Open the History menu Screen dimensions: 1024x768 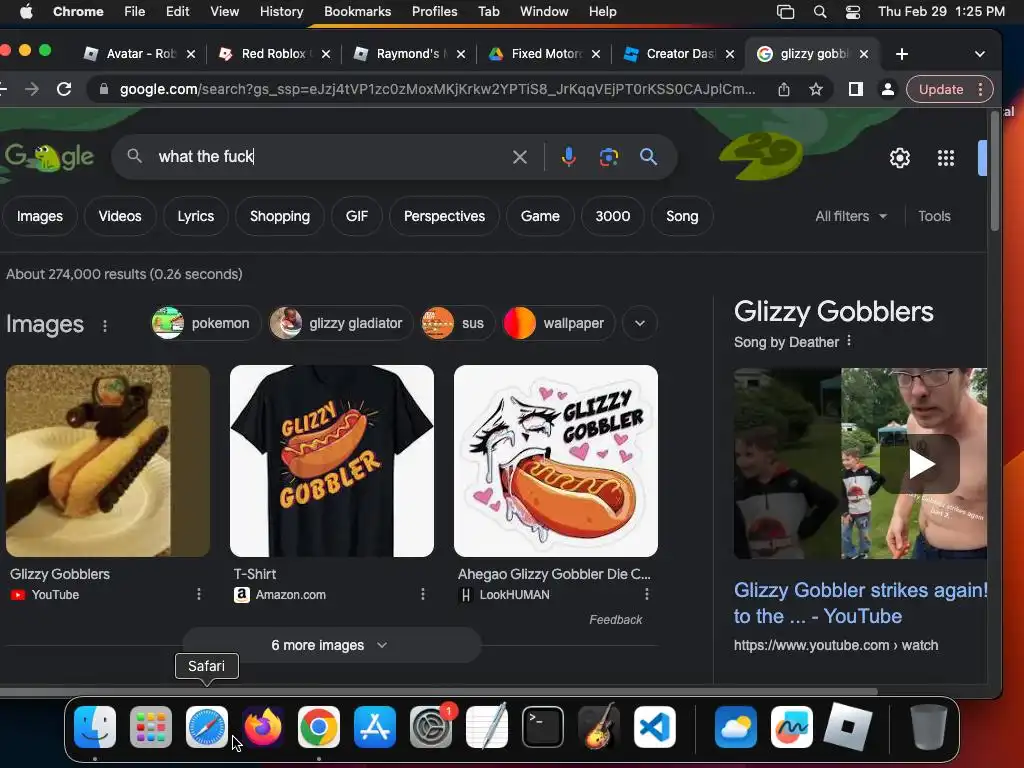pyautogui.click(x=281, y=12)
